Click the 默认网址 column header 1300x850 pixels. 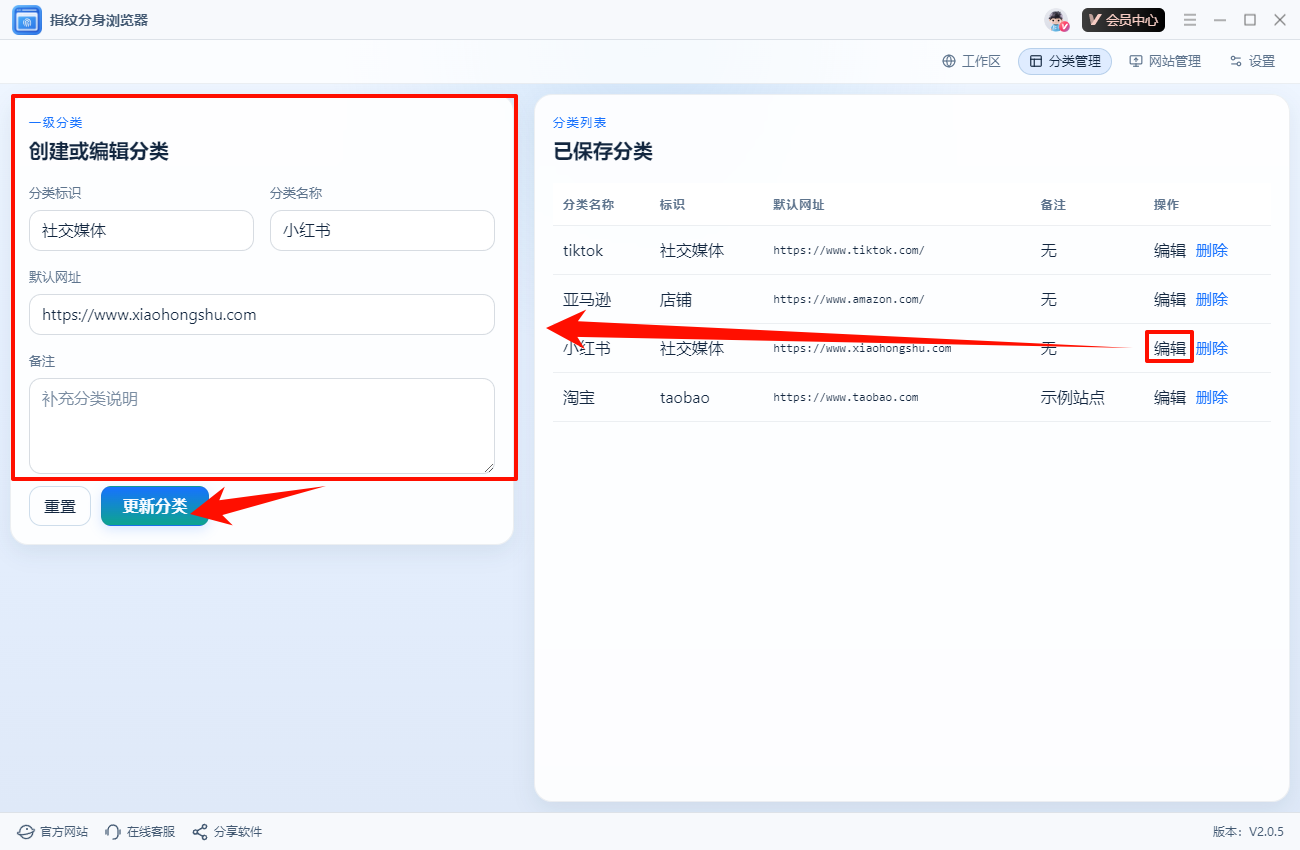(799, 204)
